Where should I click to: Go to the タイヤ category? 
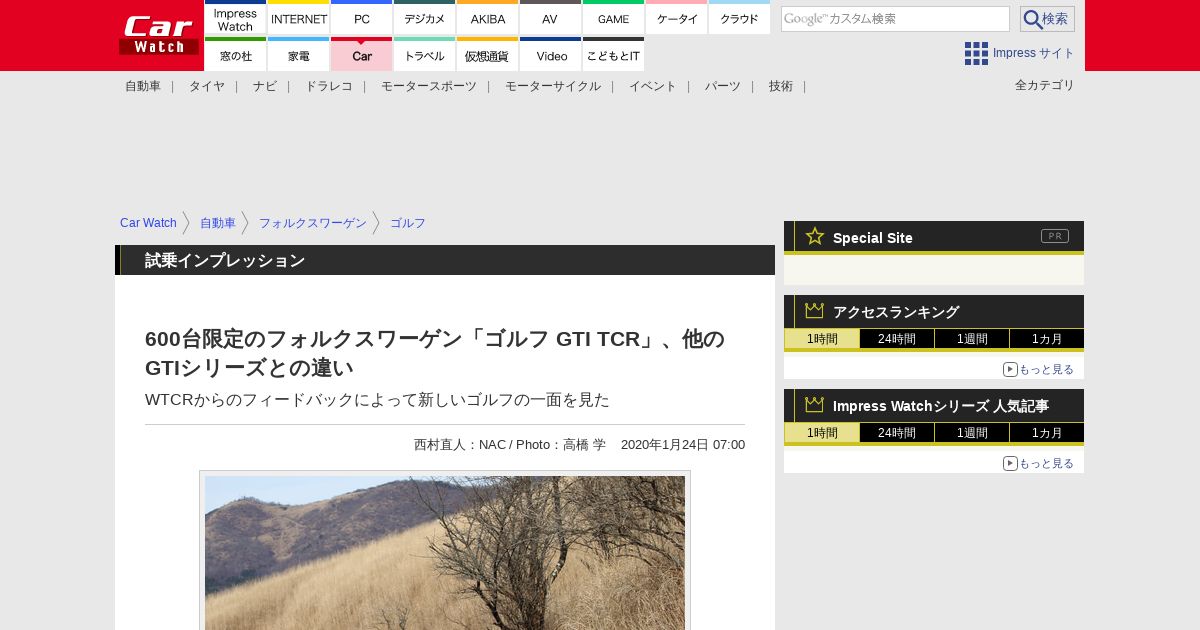(x=207, y=86)
